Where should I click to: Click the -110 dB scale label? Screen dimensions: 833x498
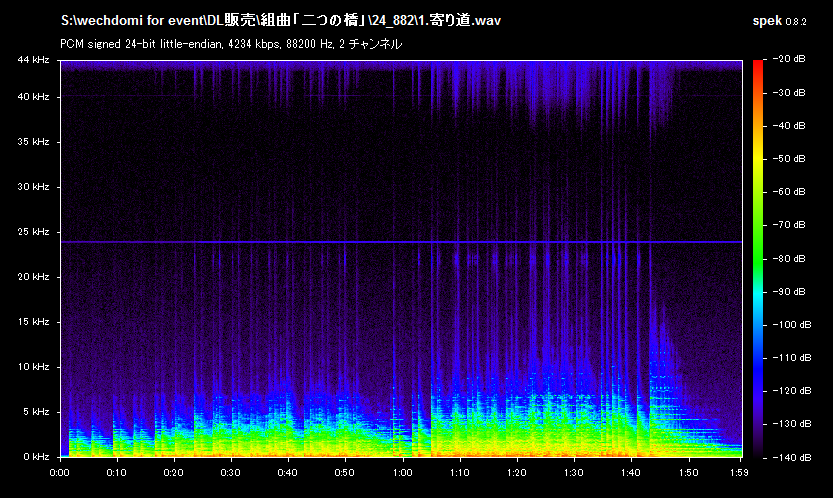click(792, 358)
